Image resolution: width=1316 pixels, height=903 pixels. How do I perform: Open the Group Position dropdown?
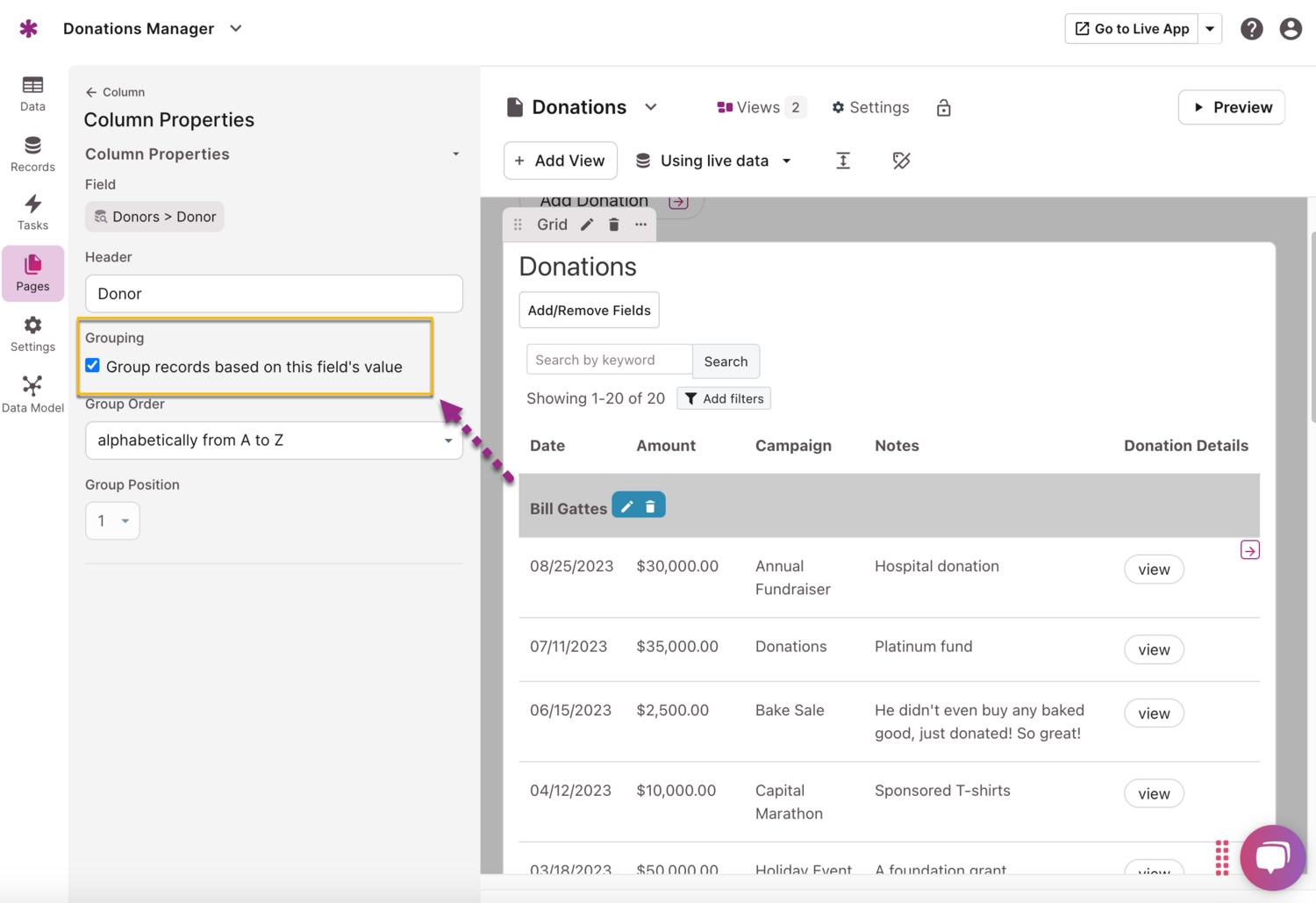point(112,521)
